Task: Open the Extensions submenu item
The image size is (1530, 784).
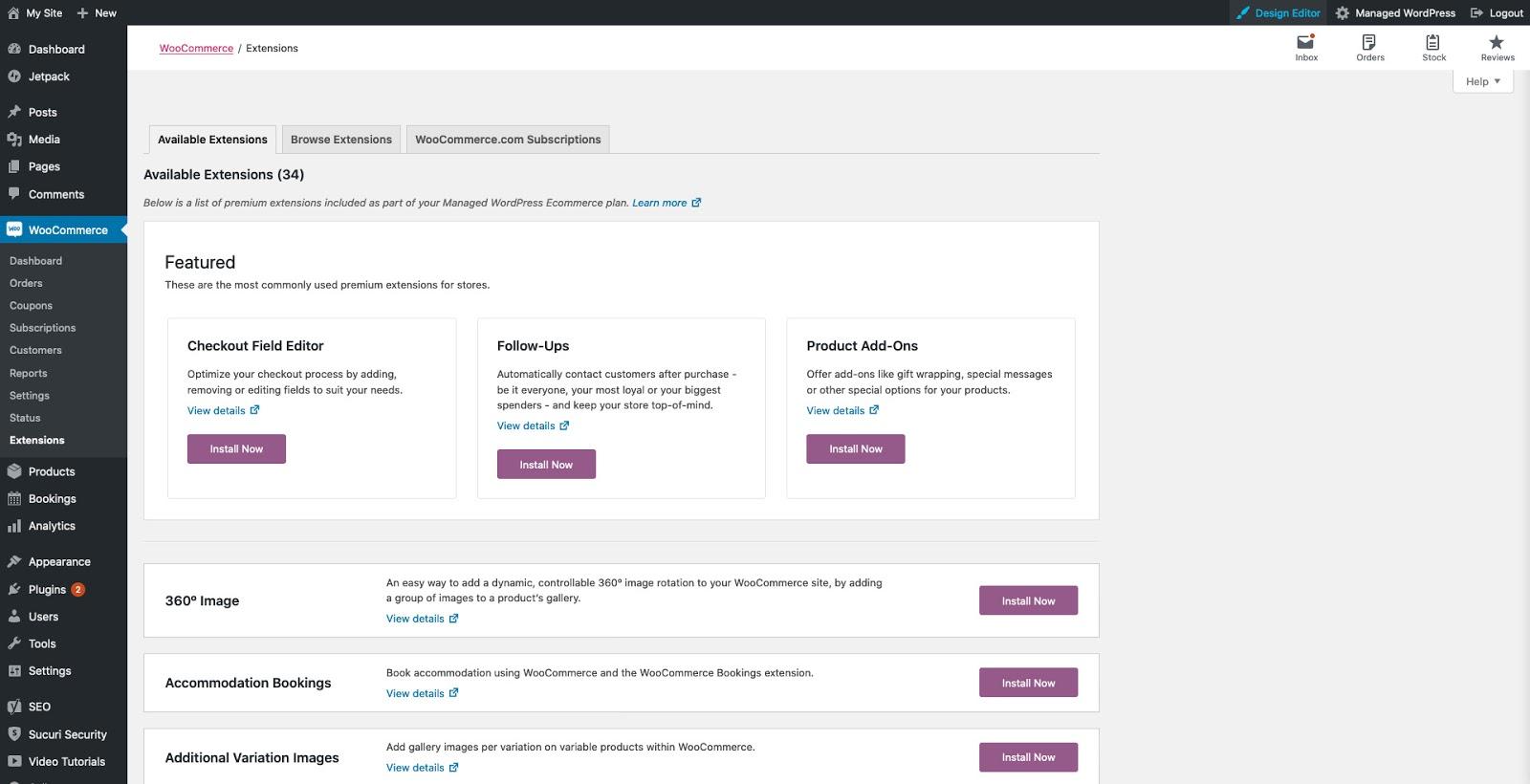Action: (x=37, y=440)
